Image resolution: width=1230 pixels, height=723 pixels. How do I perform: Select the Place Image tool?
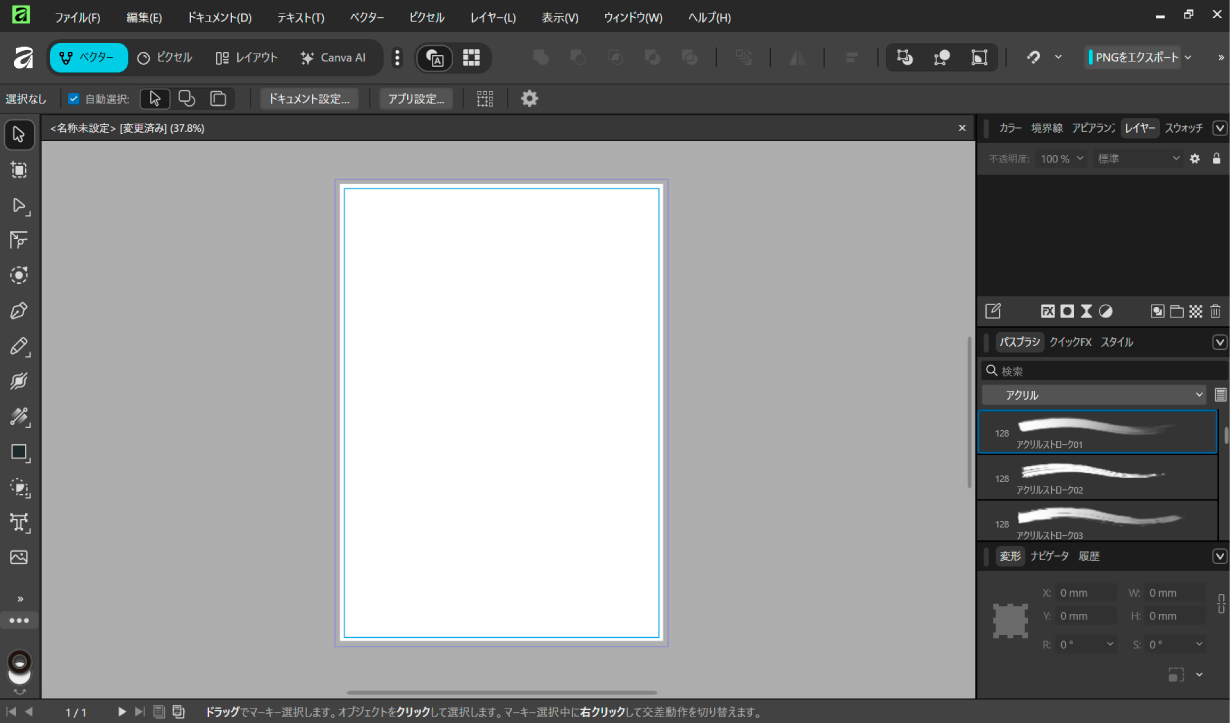(19, 557)
